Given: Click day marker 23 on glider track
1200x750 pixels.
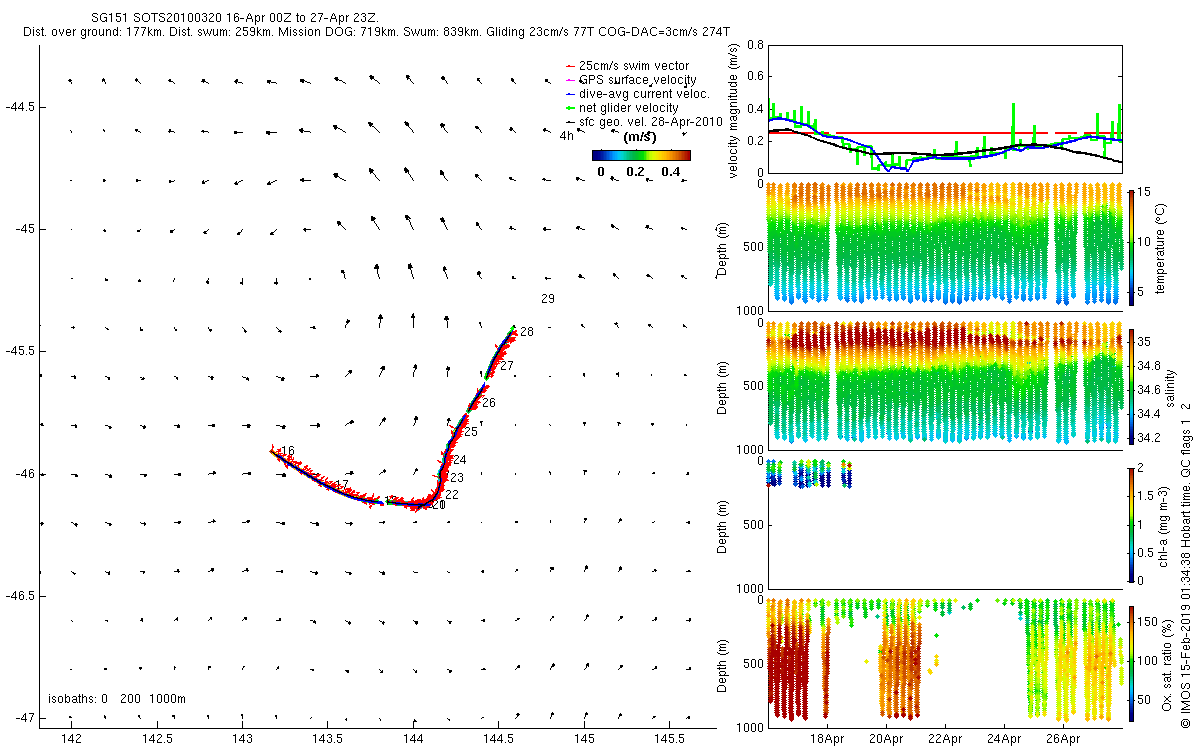Looking at the screenshot, I should (x=456, y=478).
